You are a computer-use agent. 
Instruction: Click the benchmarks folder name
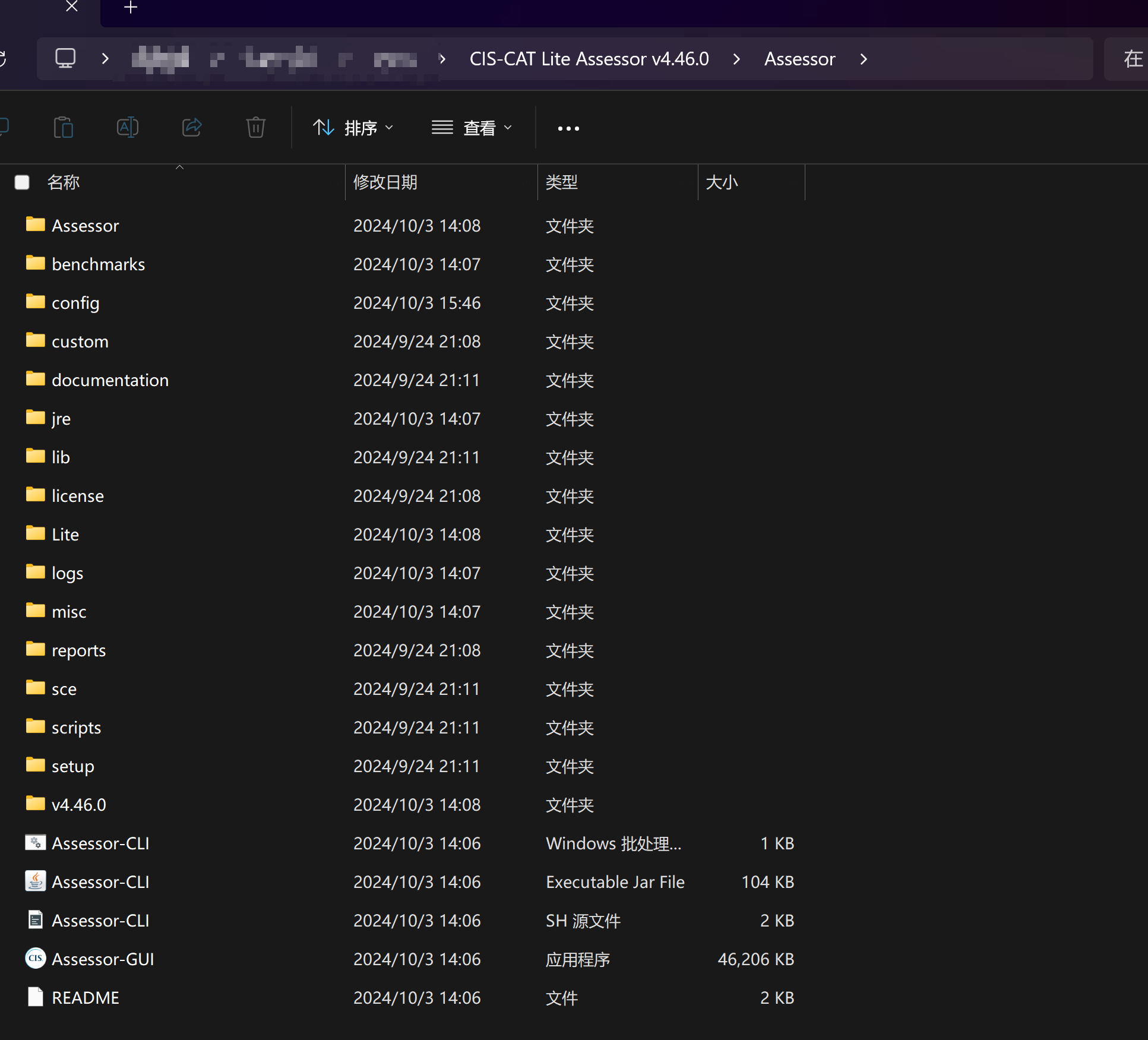98,264
